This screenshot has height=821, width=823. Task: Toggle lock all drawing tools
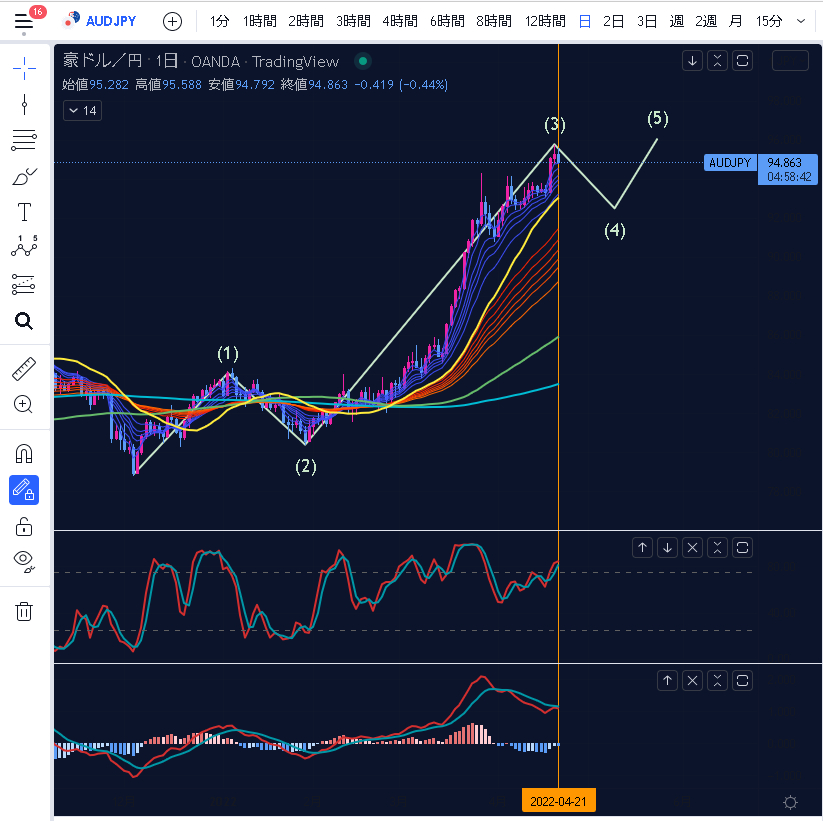24,527
